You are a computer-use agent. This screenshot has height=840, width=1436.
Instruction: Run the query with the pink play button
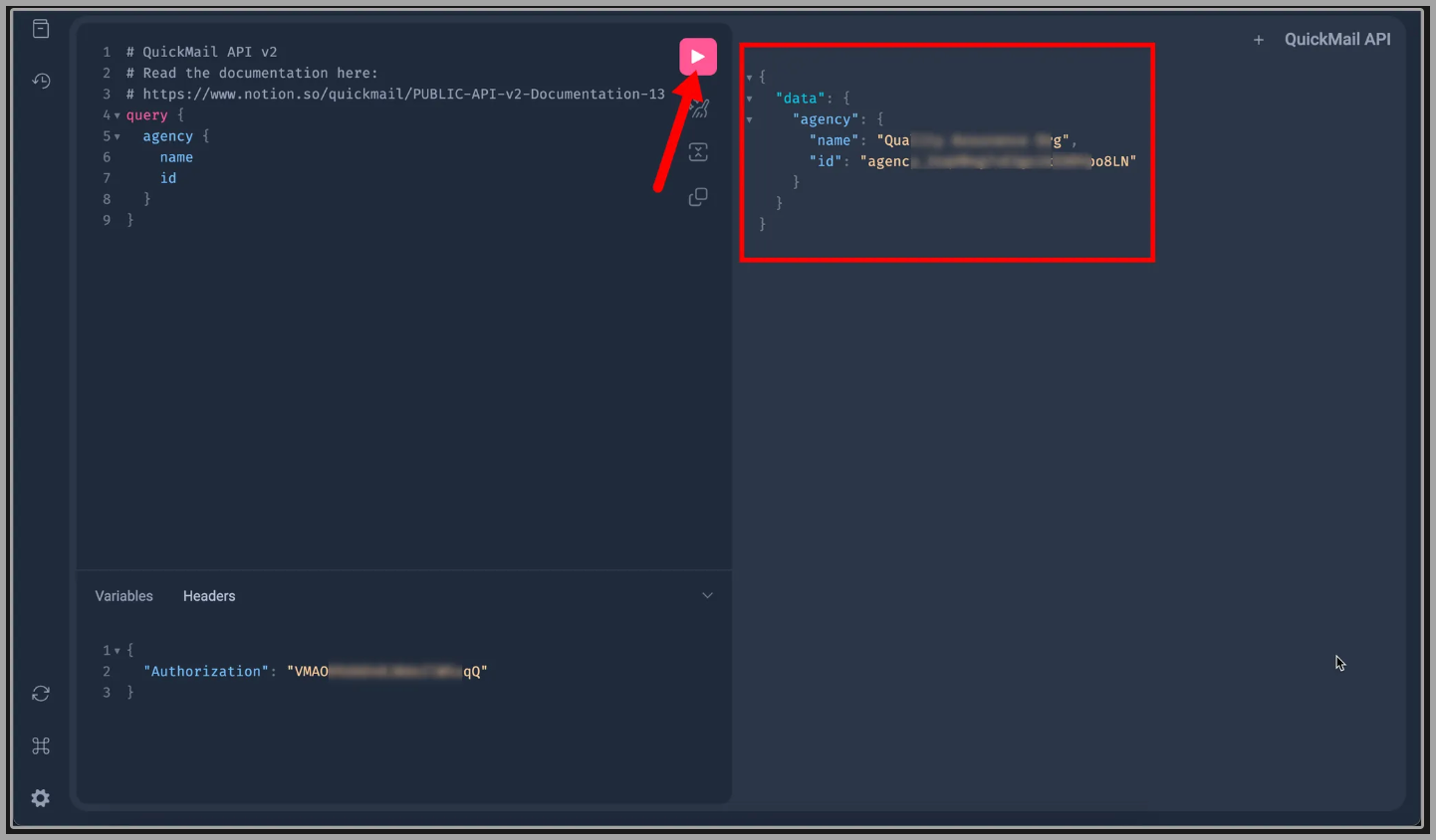point(698,57)
